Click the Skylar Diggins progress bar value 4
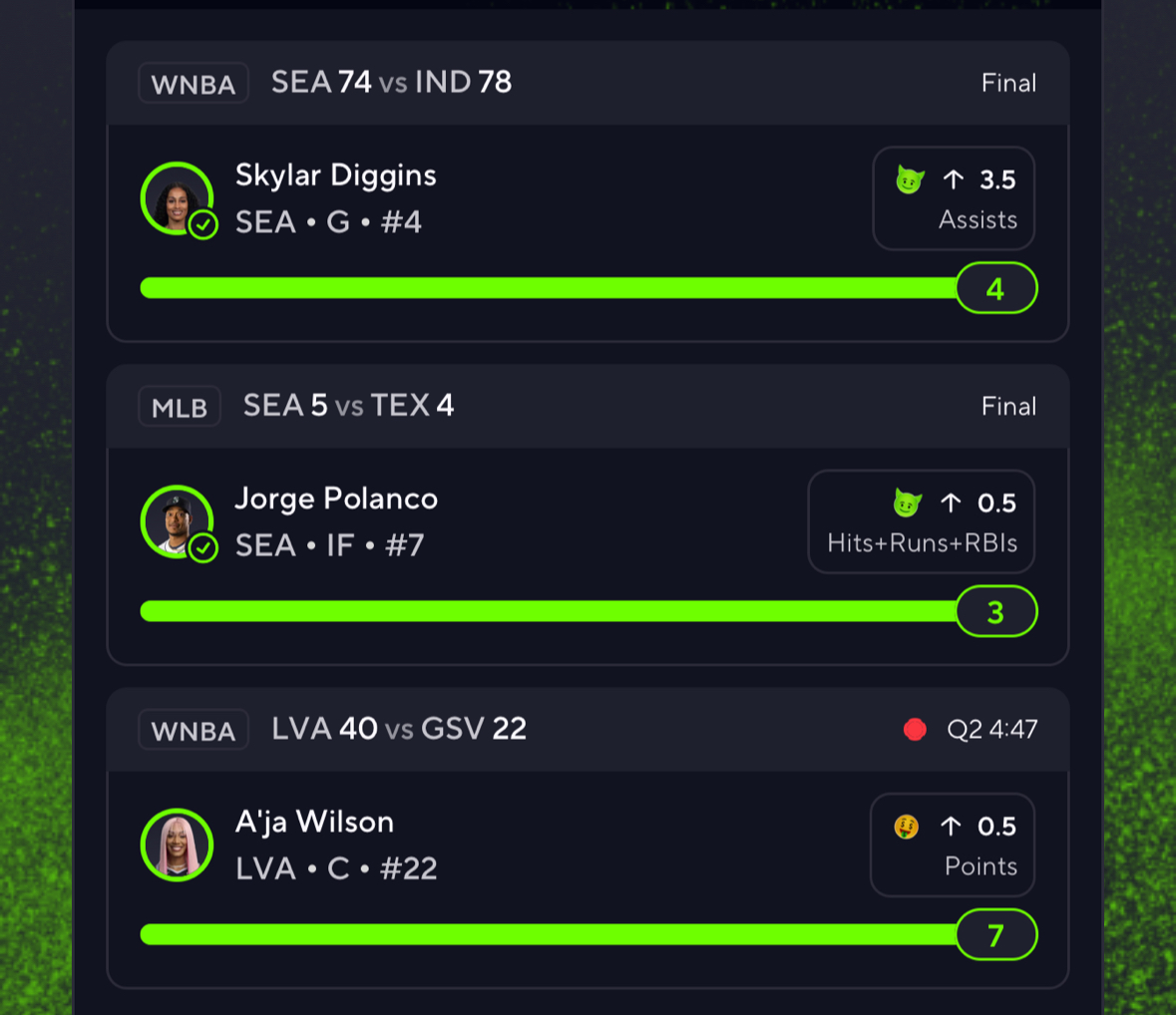The image size is (1176, 1015). 996,288
